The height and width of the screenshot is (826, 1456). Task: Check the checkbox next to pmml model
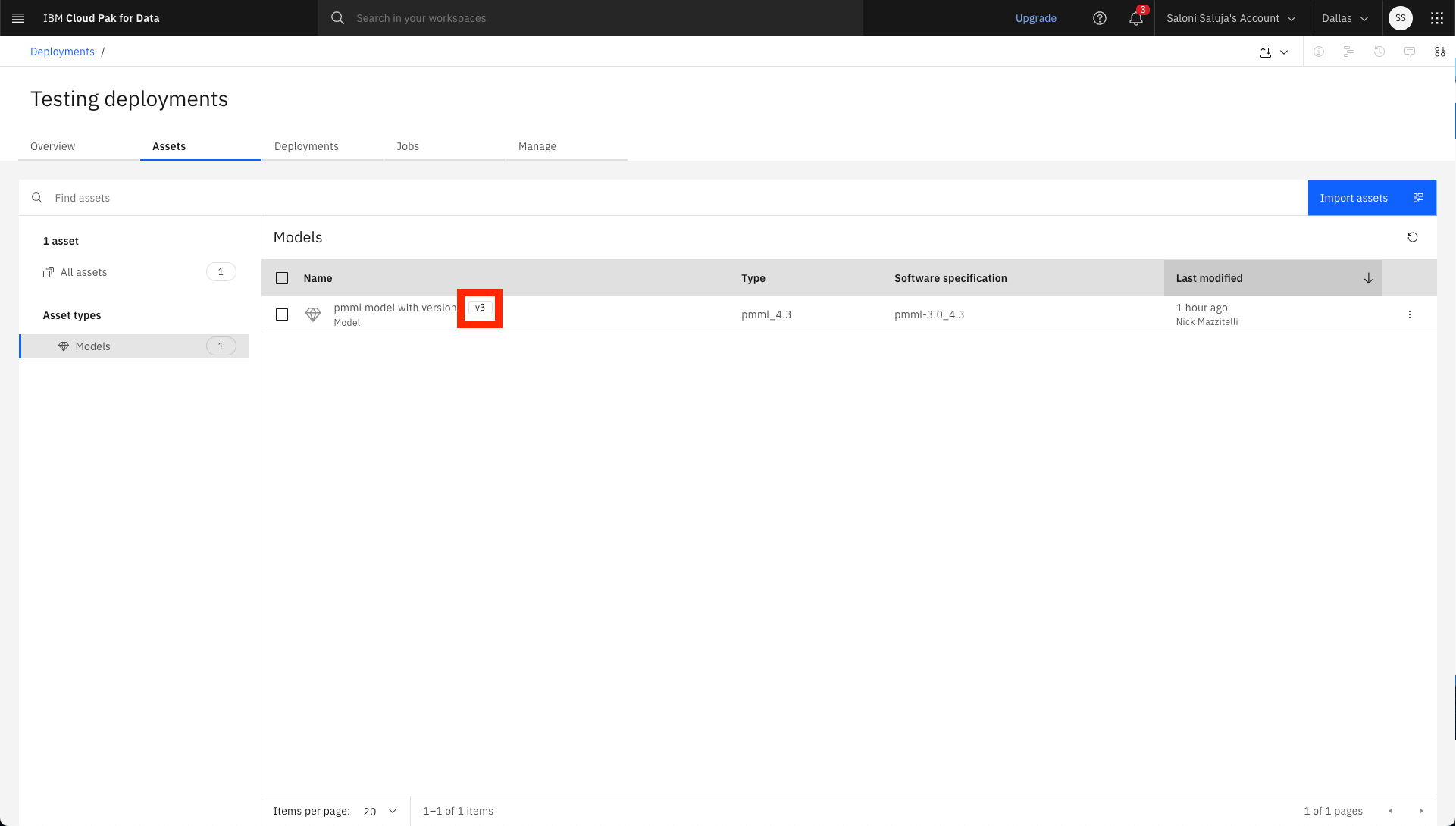(281, 314)
